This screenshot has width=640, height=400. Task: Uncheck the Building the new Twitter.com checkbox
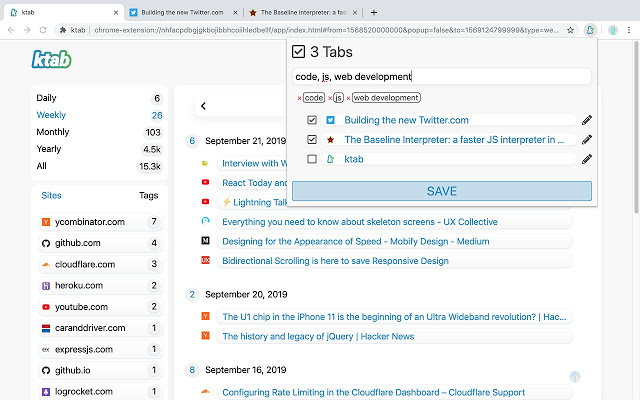pyautogui.click(x=312, y=120)
